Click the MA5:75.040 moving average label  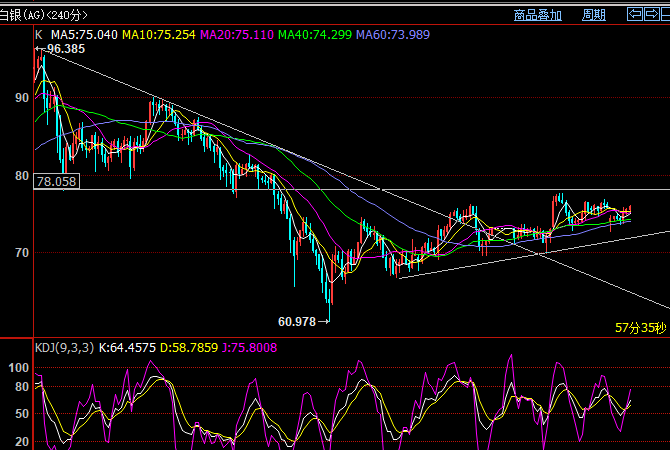(x=84, y=35)
